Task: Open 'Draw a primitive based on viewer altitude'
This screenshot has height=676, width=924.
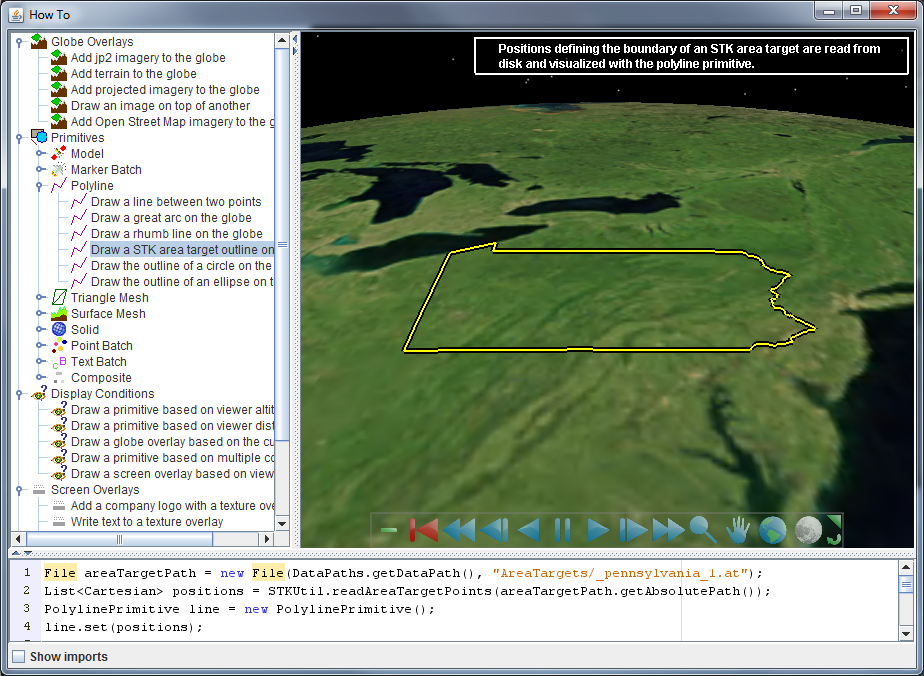Action: point(172,410)
